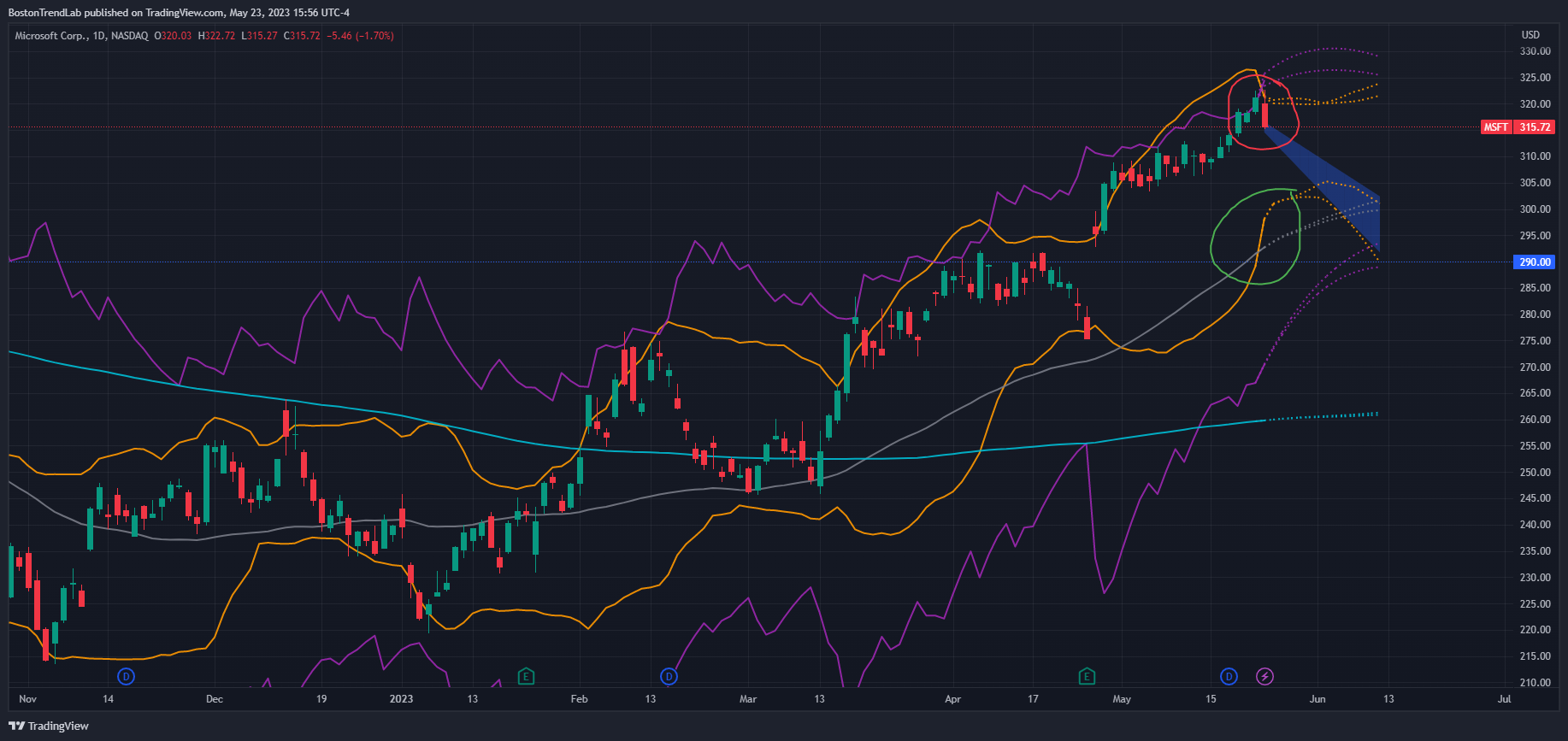Screen dimensions: 1568x741
Task: Click the 315.72 current price tag
Action: (x=1535, y=127)
